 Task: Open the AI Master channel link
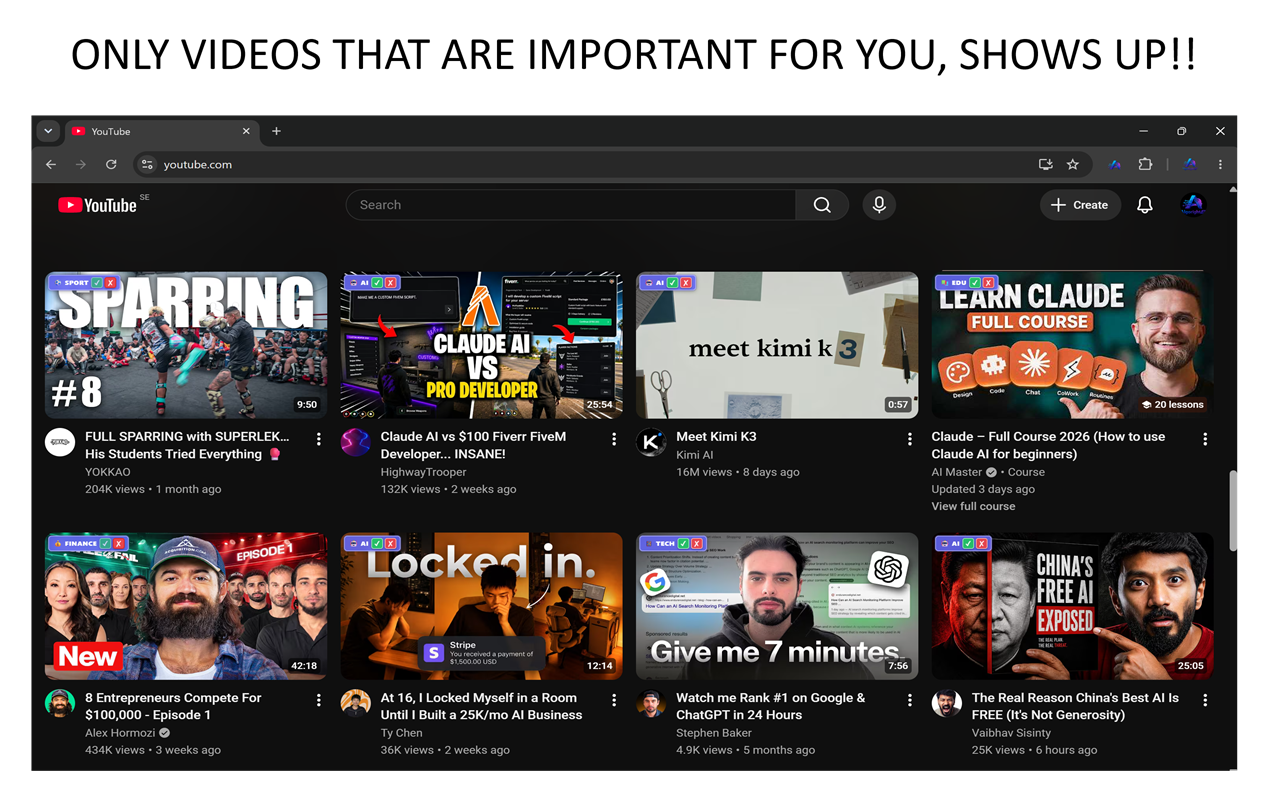click(957, 472)
